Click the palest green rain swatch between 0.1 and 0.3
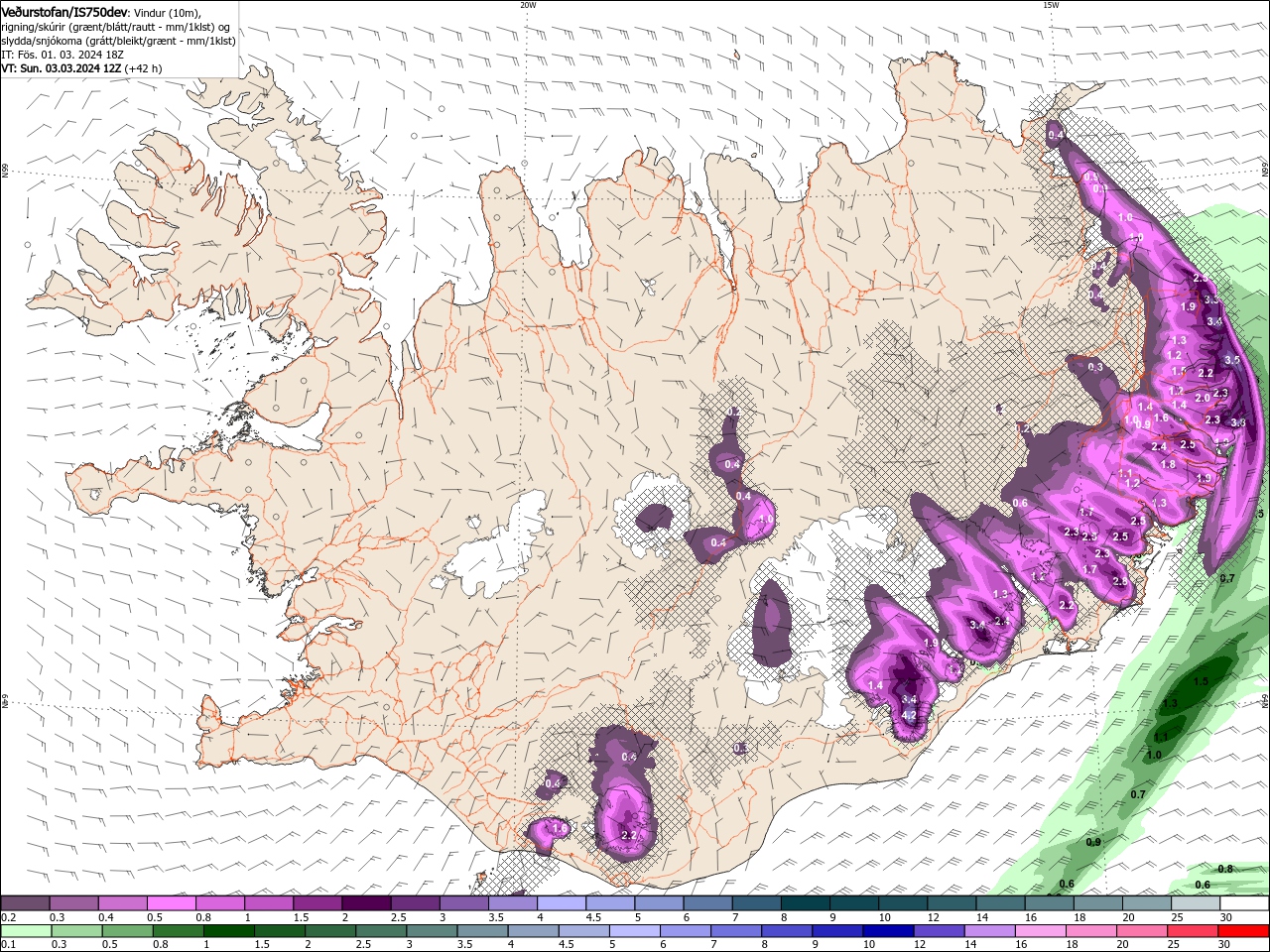Viewport: 1270px width, 952px height. tap(28, 931)
